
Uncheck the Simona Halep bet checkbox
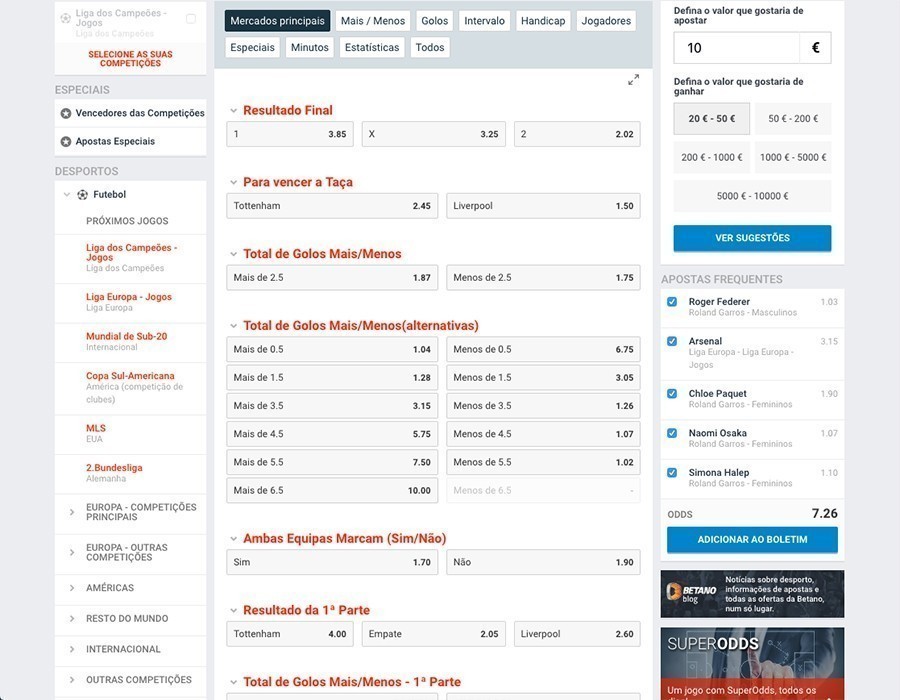[672, 473]
